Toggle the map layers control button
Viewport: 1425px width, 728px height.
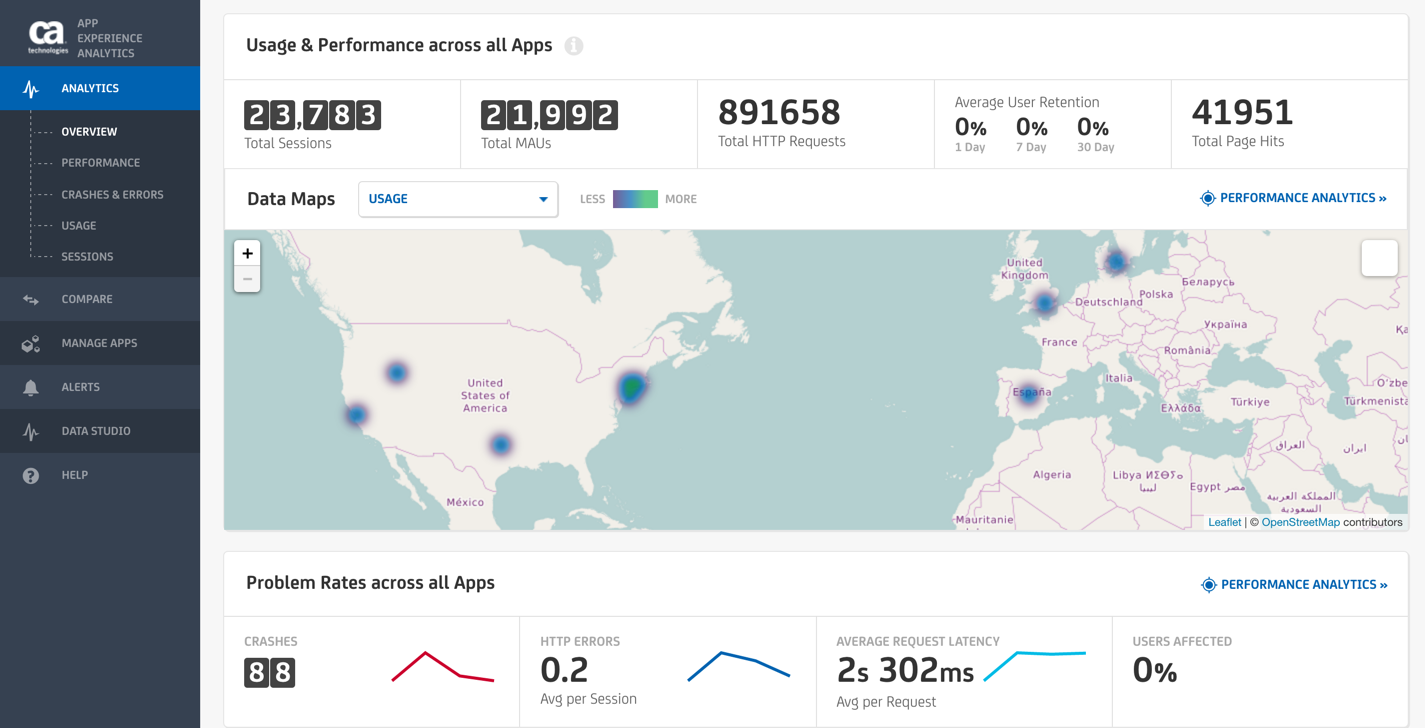[1379, 258]
